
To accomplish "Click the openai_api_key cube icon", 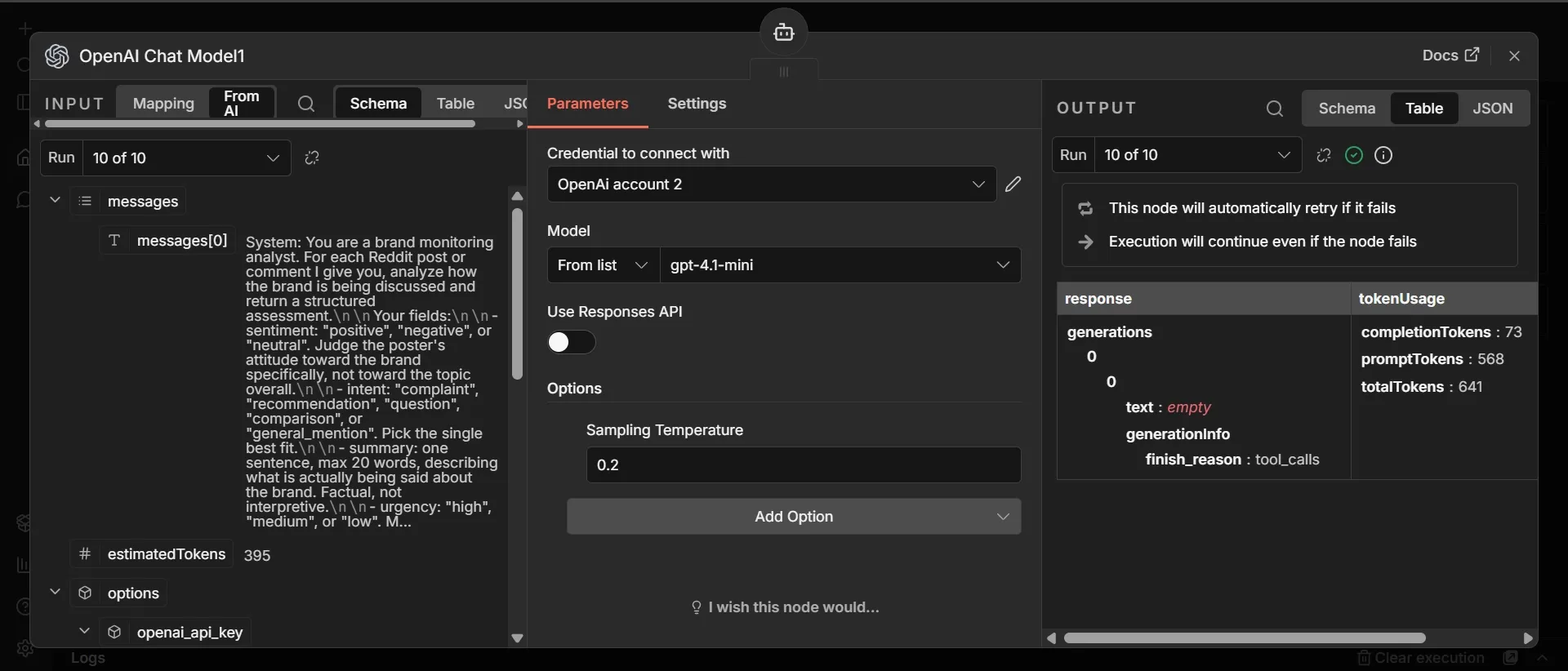I will (x=114, y=633).
